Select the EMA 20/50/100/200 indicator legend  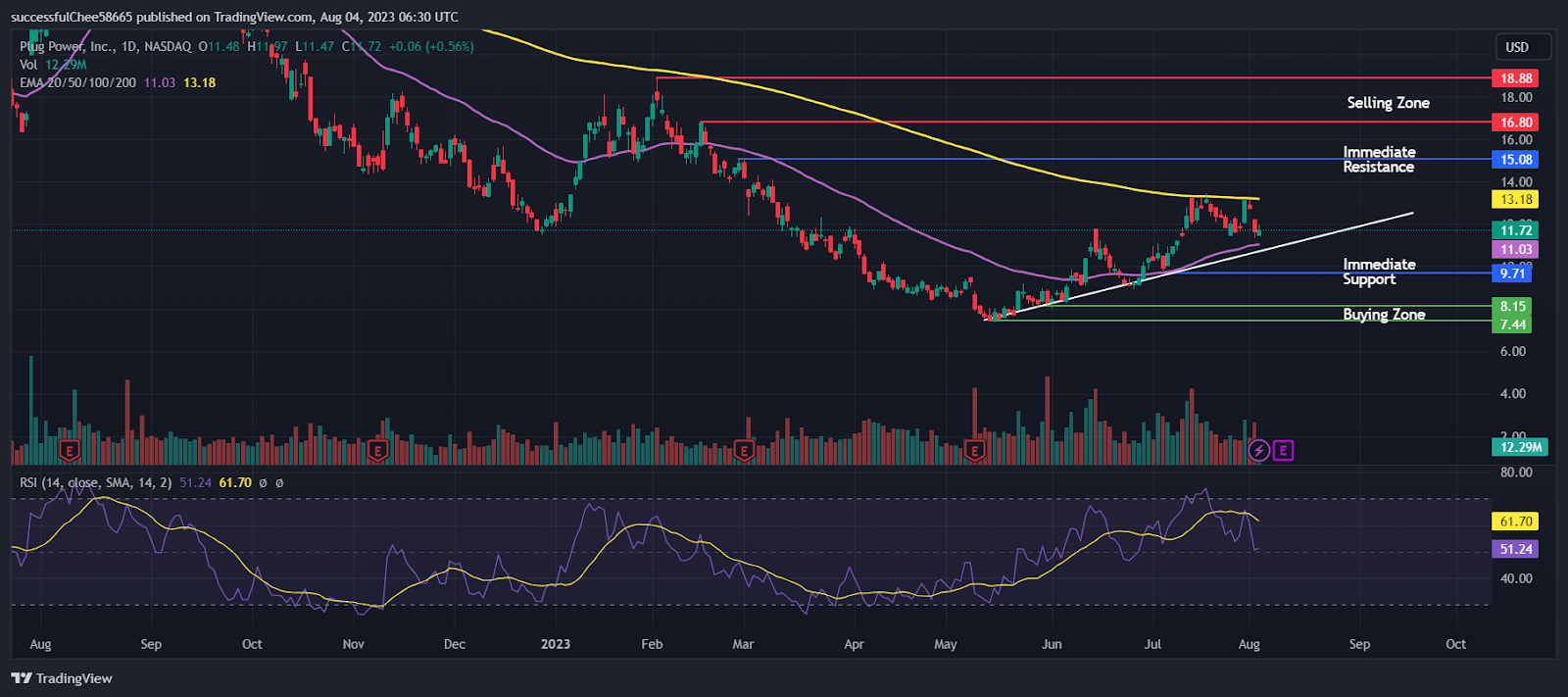(x=78, y=82)
